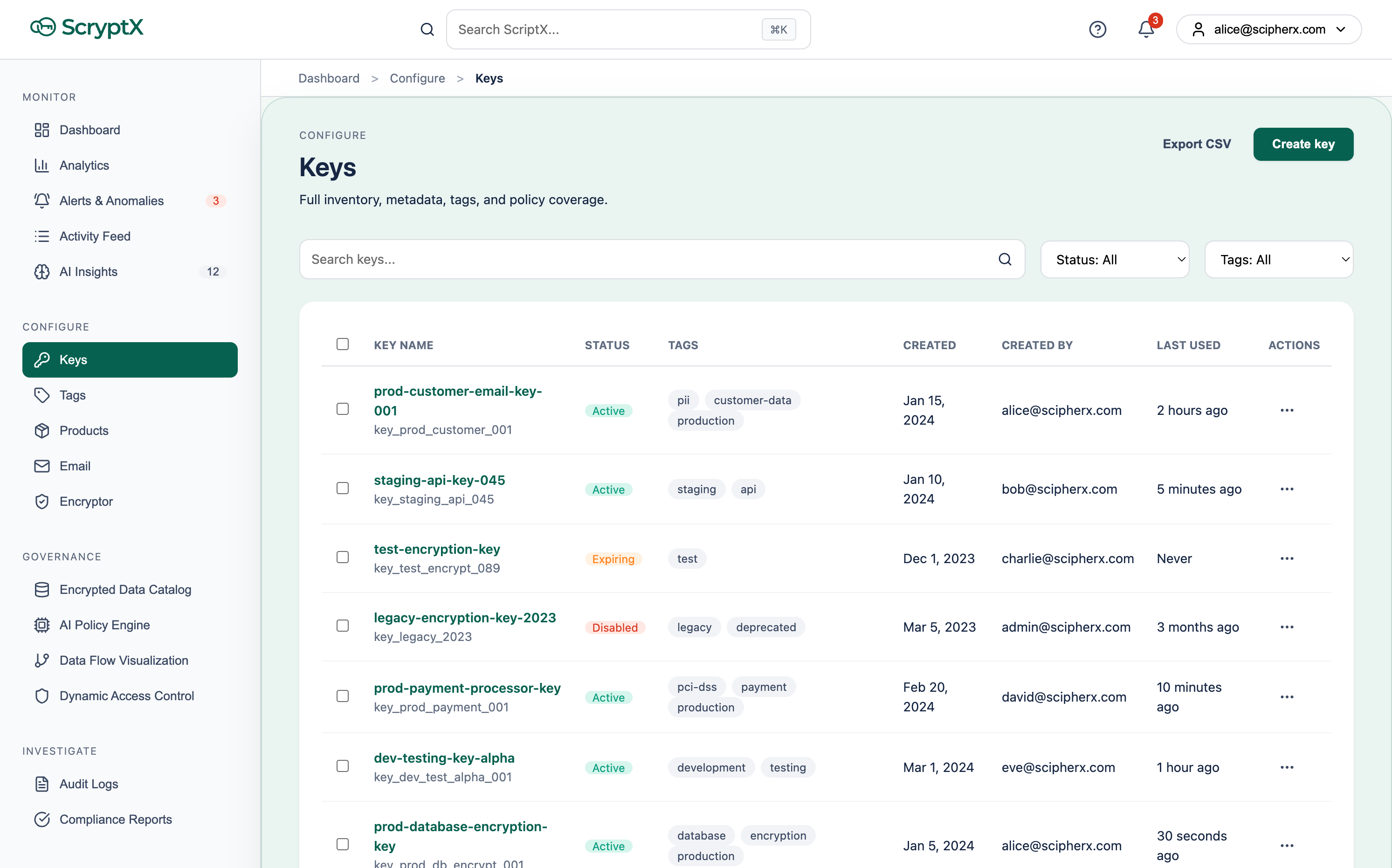Check the legacy-encryption-key-2023 row checkbox
Image resolution: width=1392 pixels, height=868 pixels.
(x=343, y=626)
